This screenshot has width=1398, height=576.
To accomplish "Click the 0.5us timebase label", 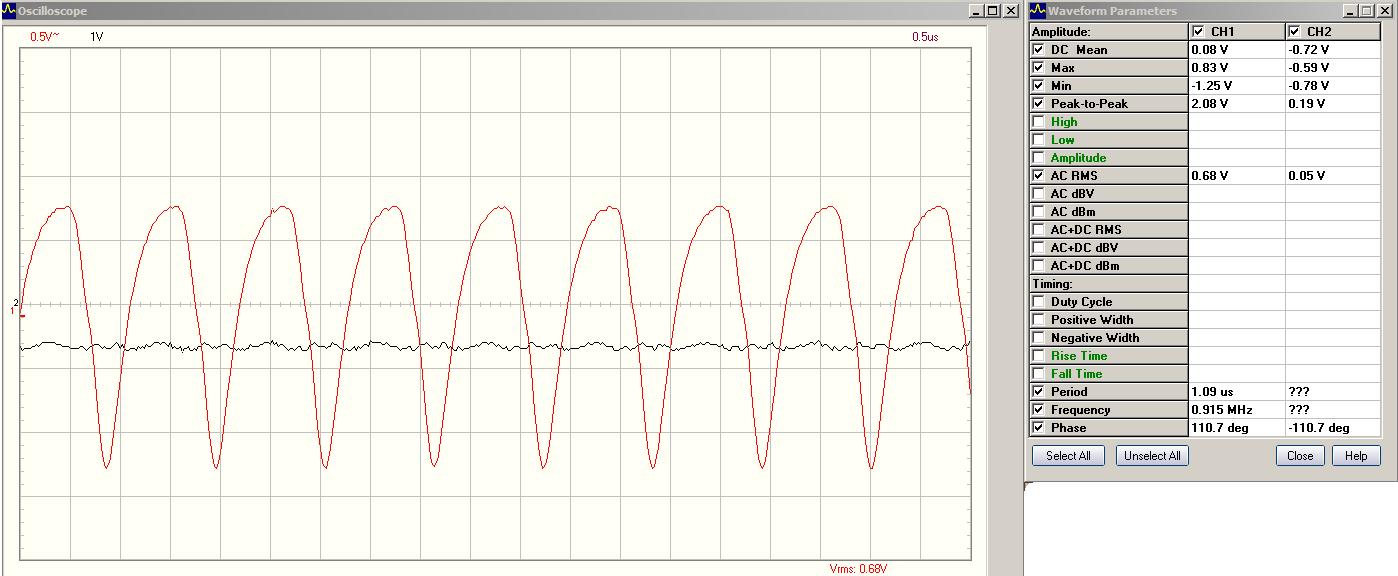I will pos(924,37).
